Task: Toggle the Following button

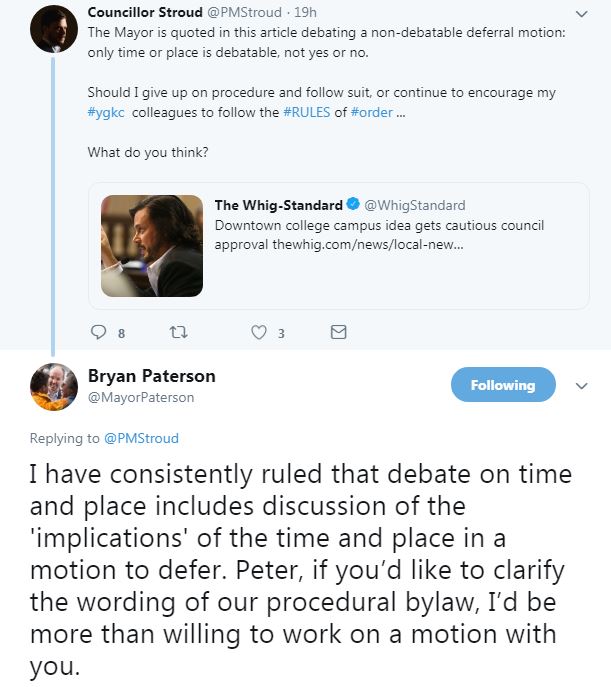Action: (502, 385)
